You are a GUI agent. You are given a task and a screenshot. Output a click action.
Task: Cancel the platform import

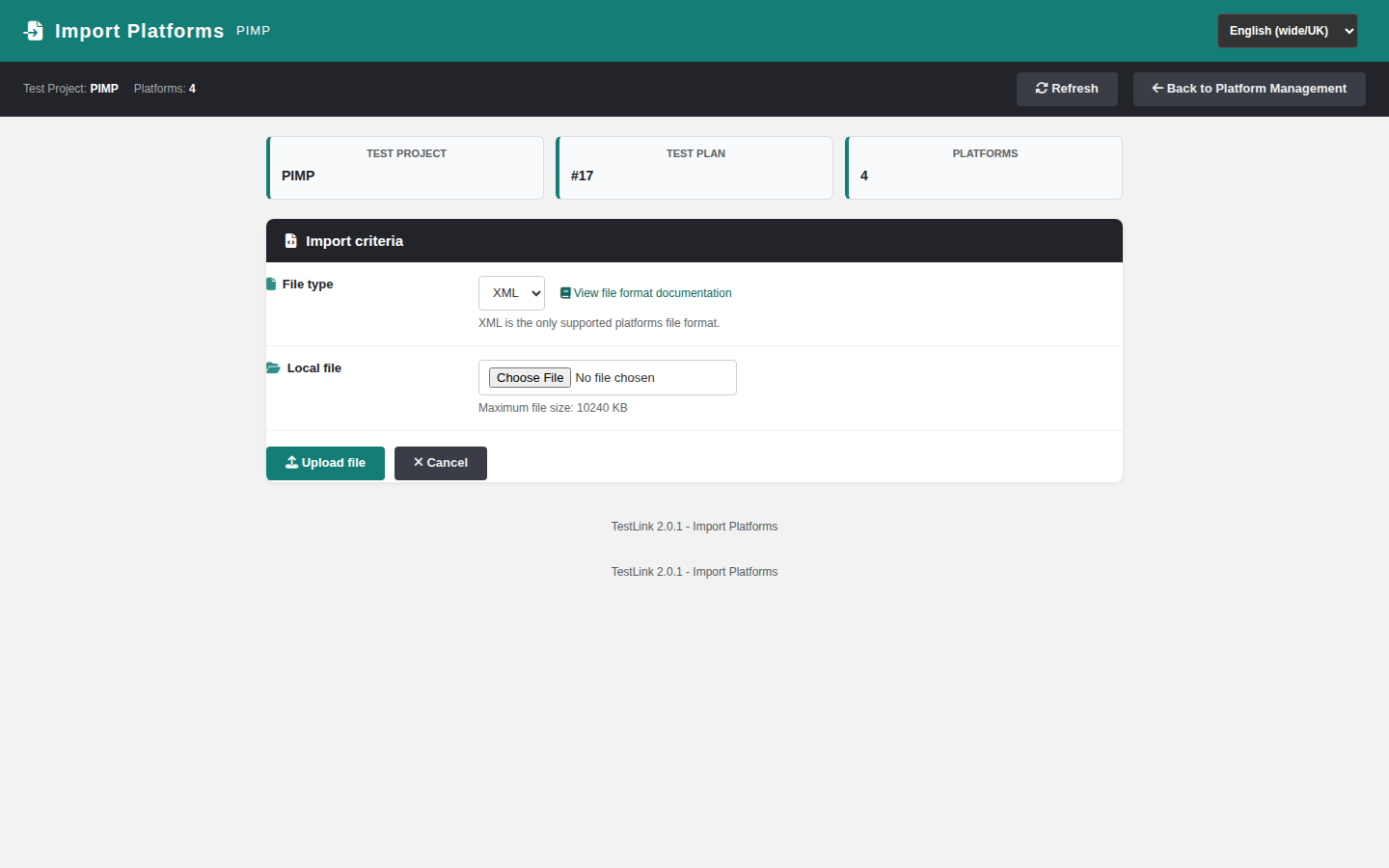point(441,463)
